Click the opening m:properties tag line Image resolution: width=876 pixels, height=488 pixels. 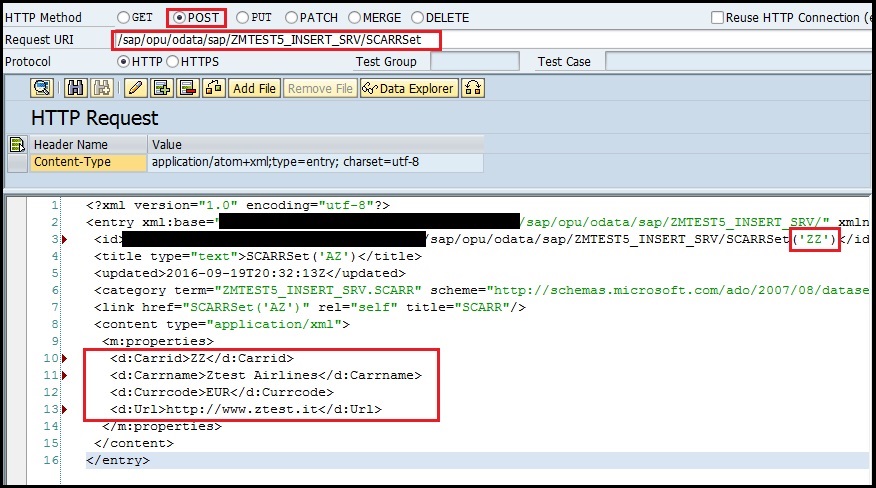click(x=158, y=341)
